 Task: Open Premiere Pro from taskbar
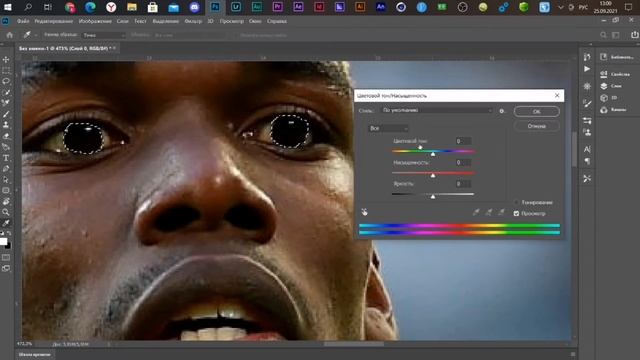tap(277, 7)
